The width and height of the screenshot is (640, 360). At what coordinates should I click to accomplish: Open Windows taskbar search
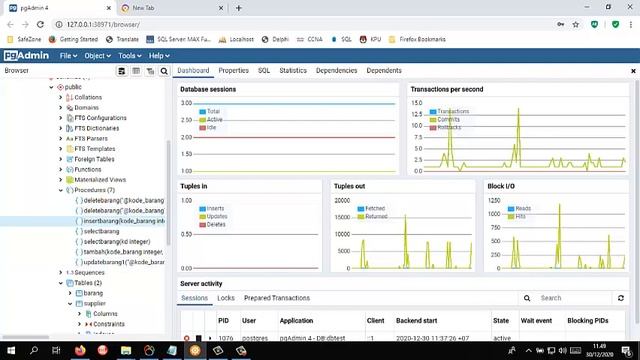[x=34, y=350]
